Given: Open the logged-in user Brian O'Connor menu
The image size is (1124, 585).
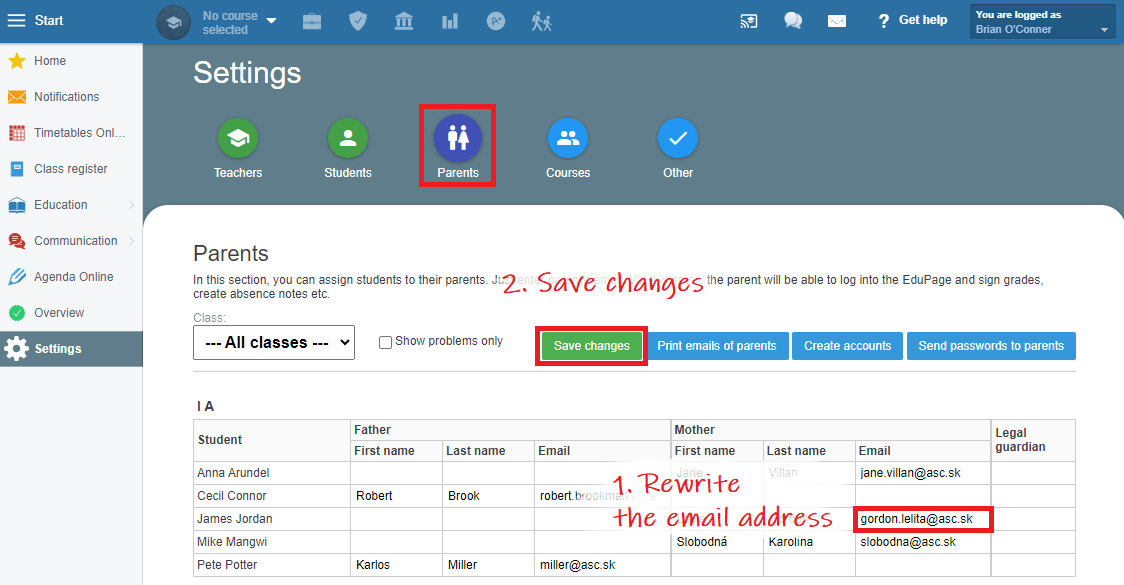Looking at the screenshot, I should coord(1042,22).
